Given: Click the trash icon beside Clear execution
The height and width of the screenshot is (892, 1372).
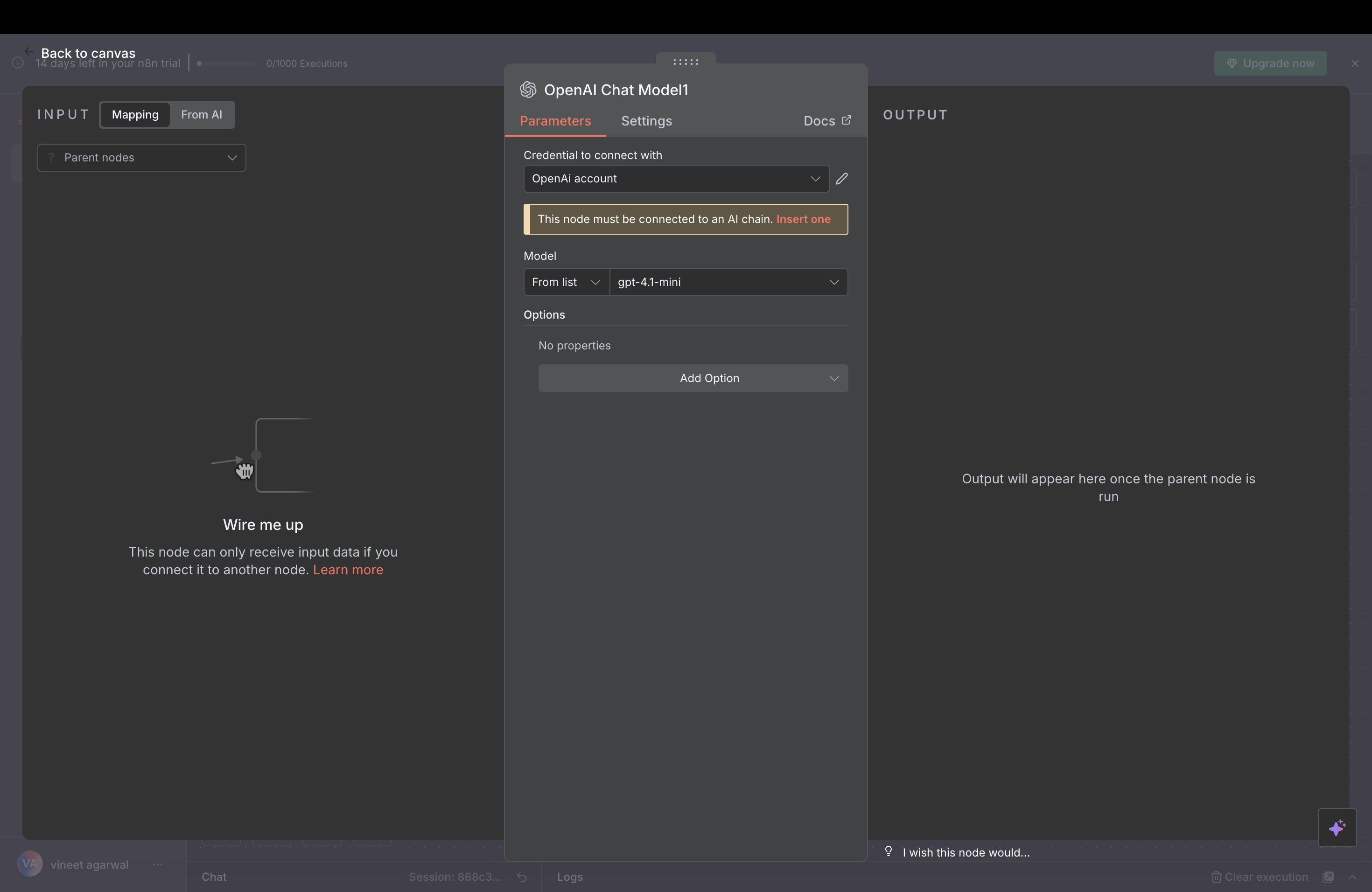Looking at the screenshot, I should [1216, 877].
